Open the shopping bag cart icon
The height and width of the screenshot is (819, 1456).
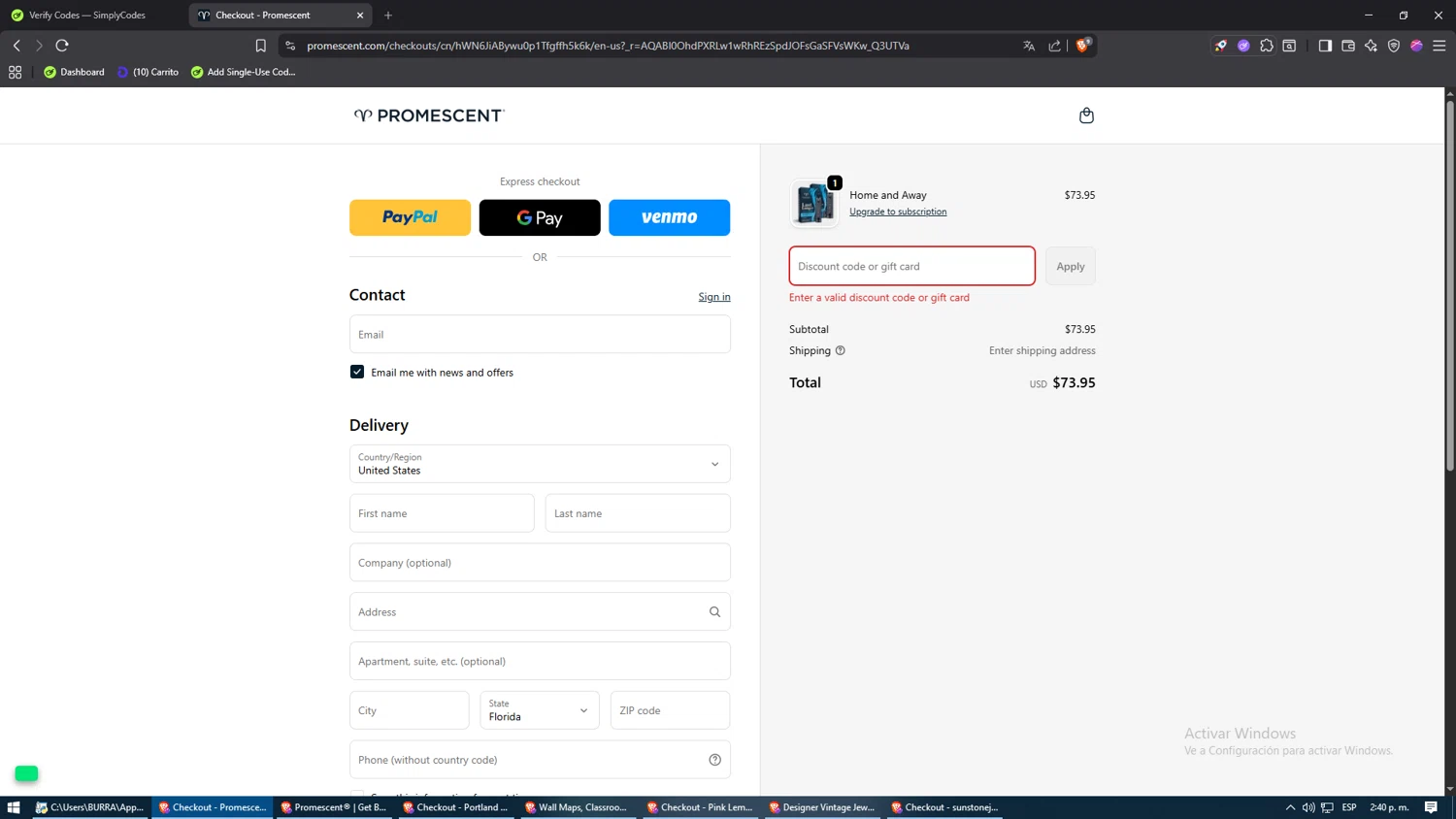(1086, 115)
